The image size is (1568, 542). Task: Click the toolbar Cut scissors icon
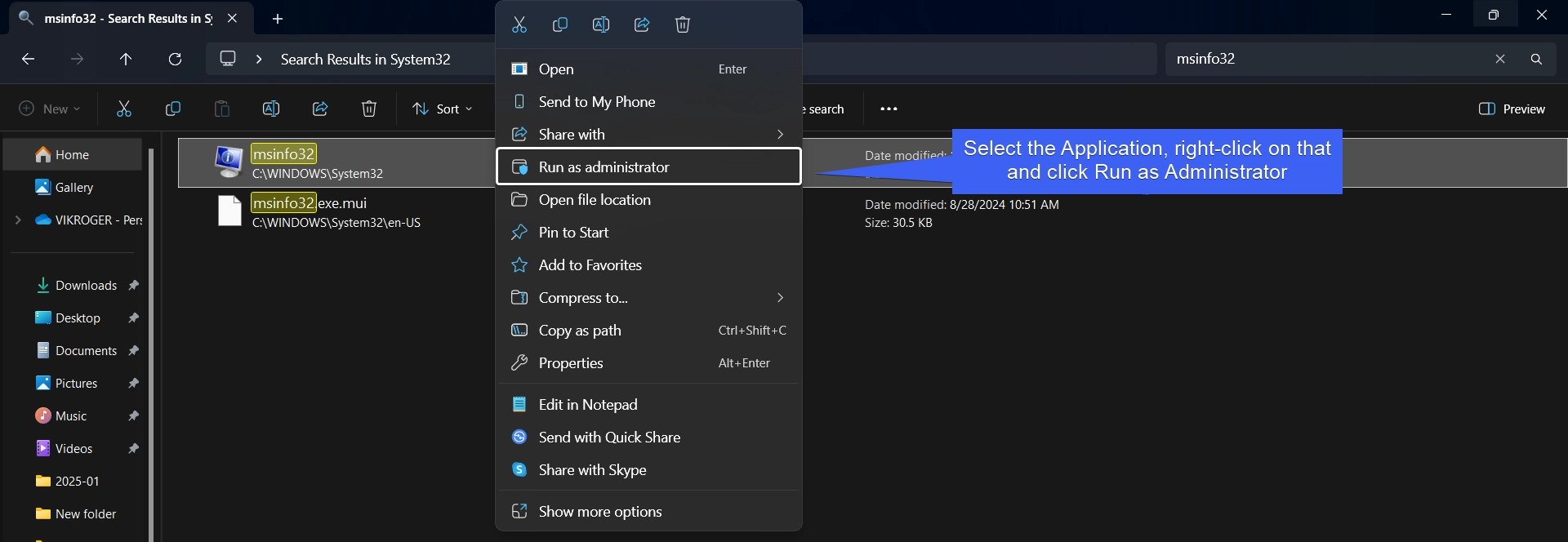click(x=124, y=109)
